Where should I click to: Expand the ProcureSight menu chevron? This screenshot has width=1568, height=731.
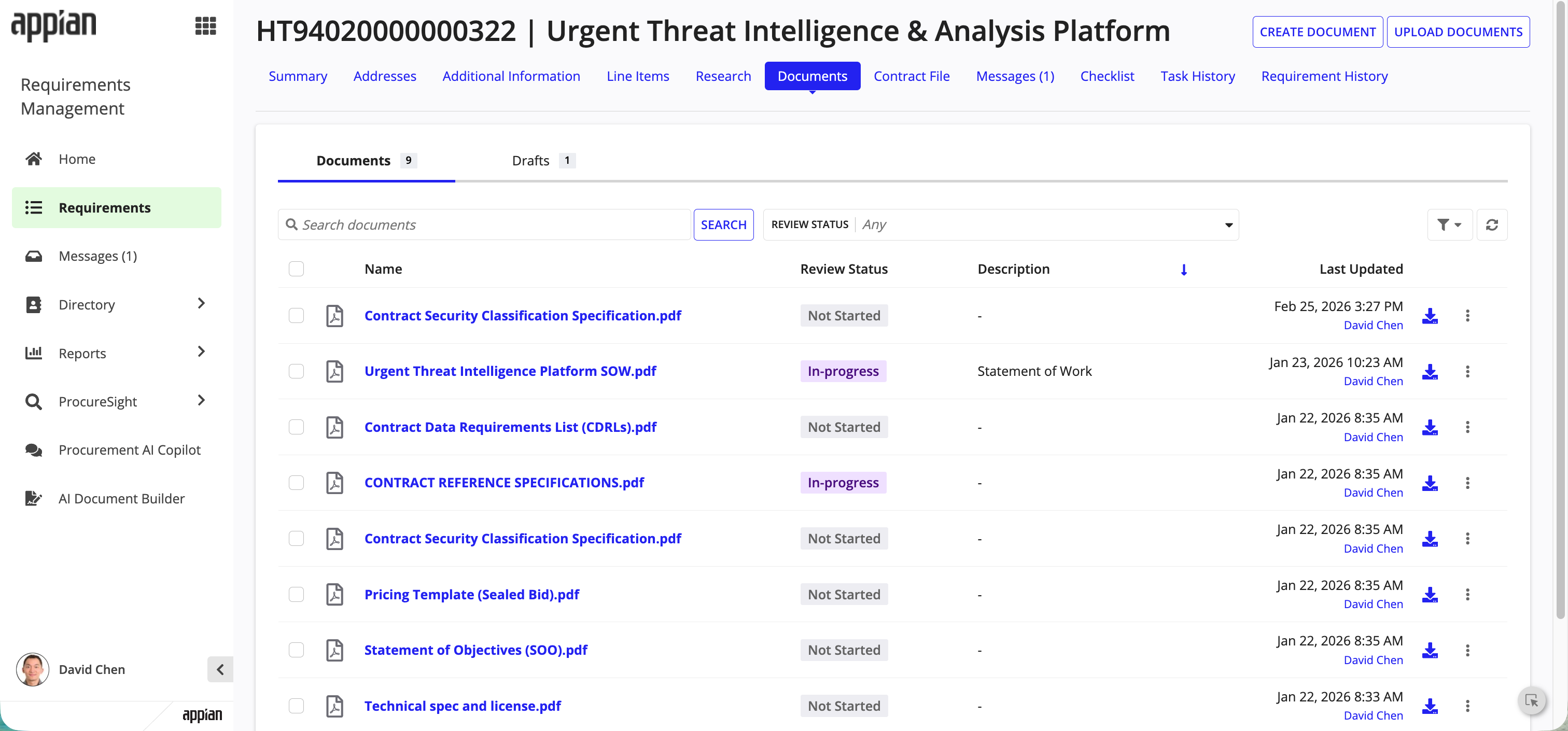click(202, 401)
